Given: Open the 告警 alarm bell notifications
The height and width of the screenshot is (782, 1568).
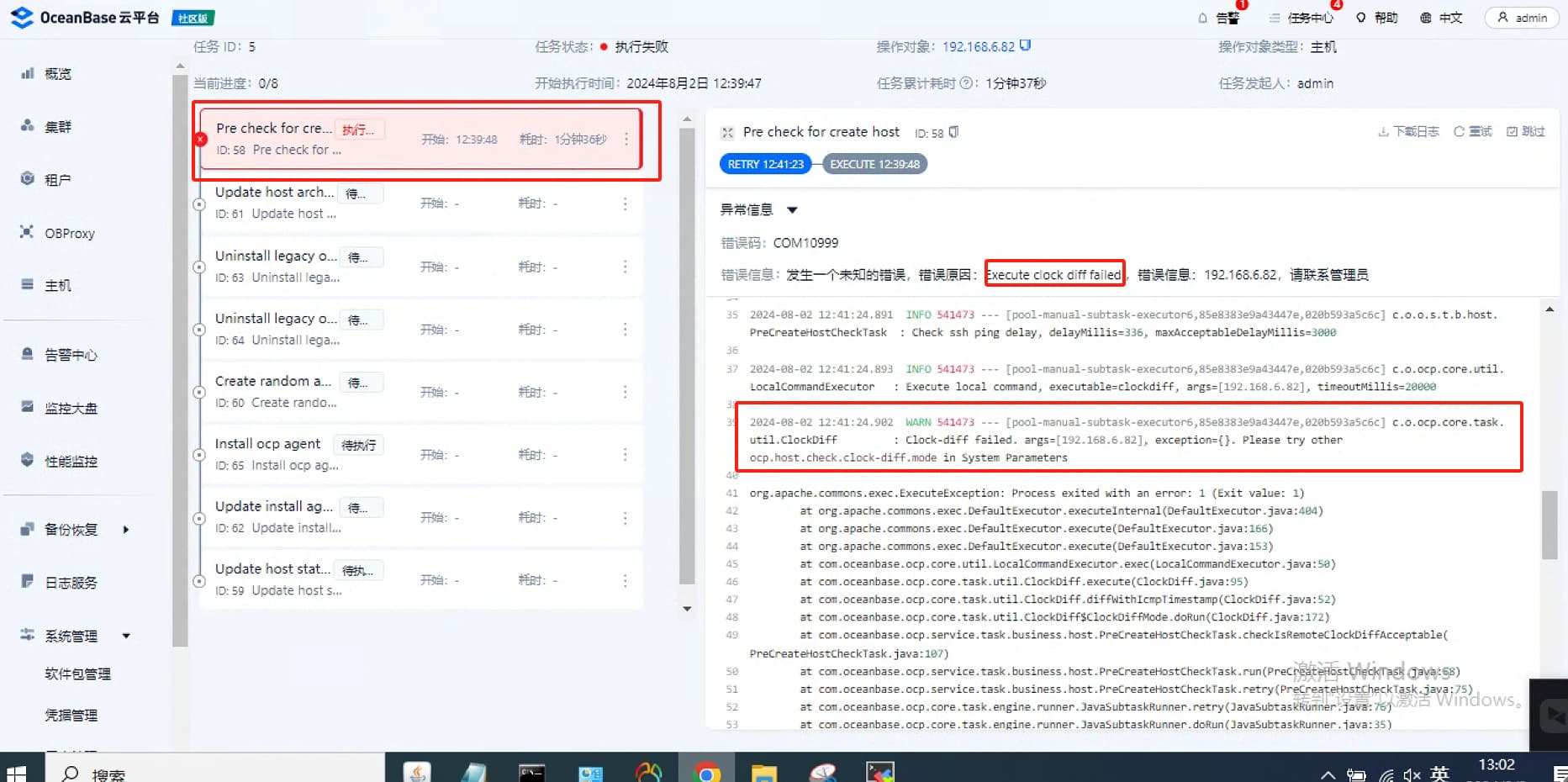Looking at the screenshot, I should pyautogui.click(x=1218, y=18).
